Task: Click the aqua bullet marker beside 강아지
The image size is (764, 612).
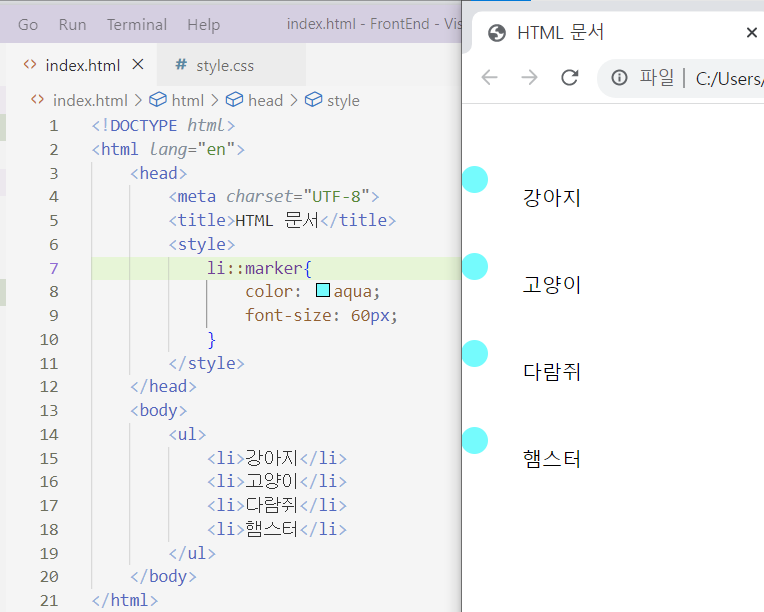Action: pyautogui.click(x=475, y=179)
